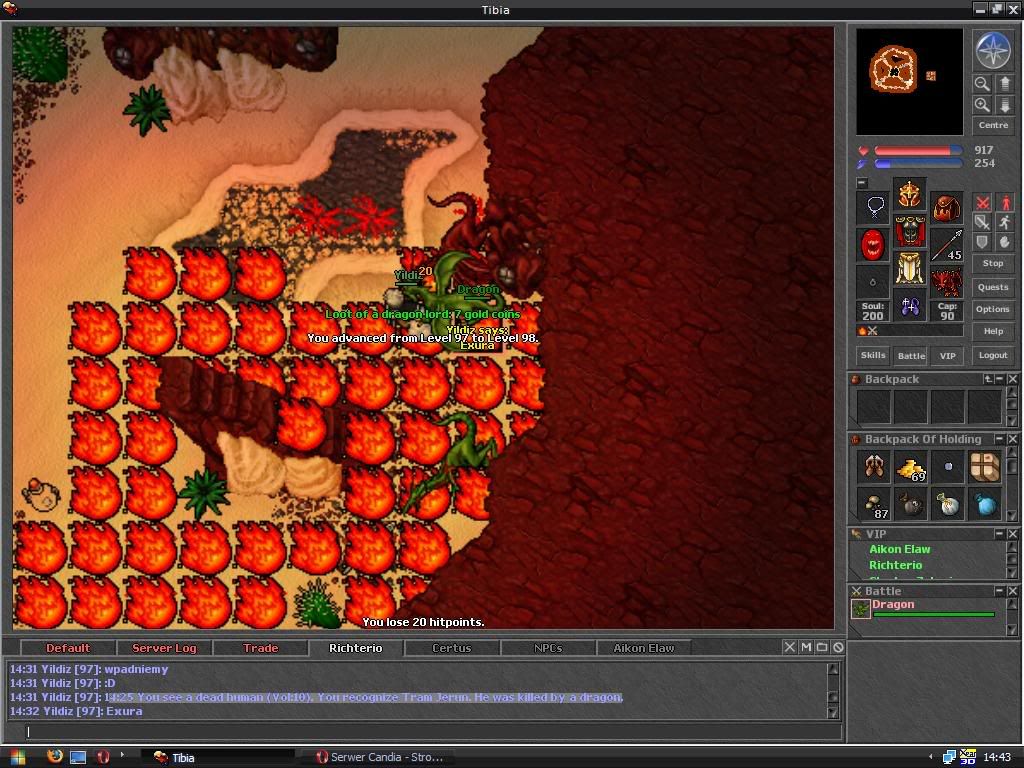Screen dimensions: 1024x768
Task: Move minimap one floor down
Action: (x=1004, y=105)
